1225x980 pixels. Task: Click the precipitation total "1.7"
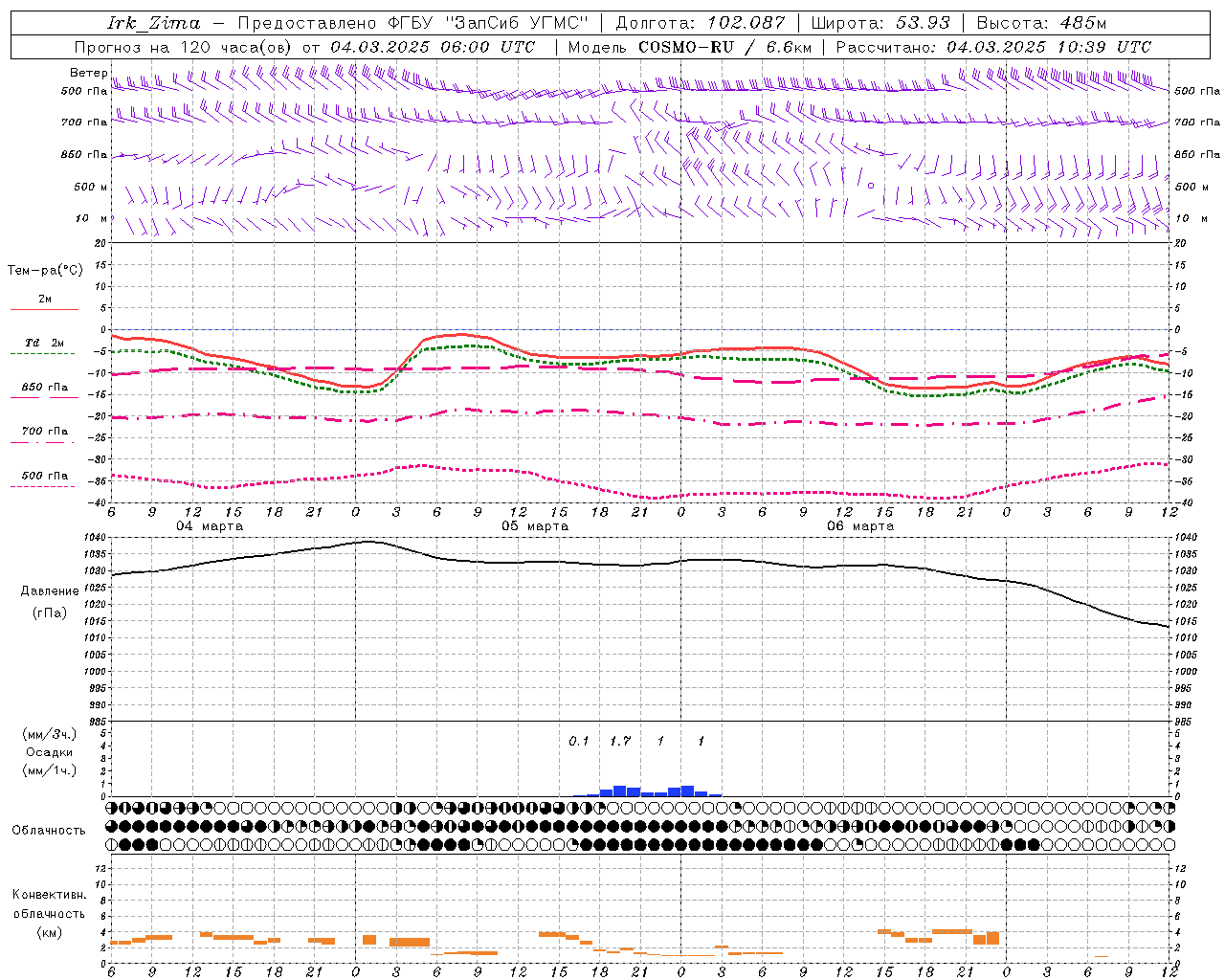pyautogui.click(x=620, y=741)
